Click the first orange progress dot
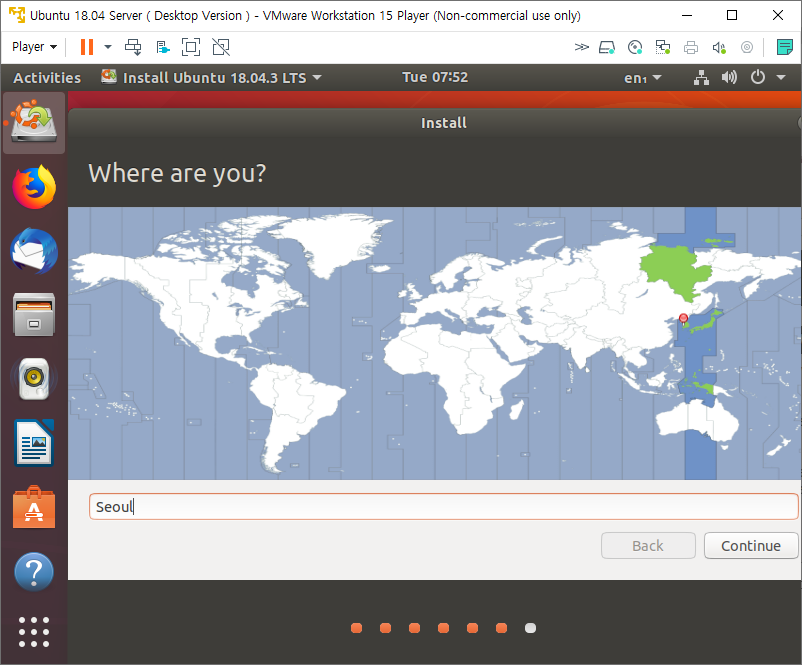Screen dimensions: 802x665 [357, 628]
